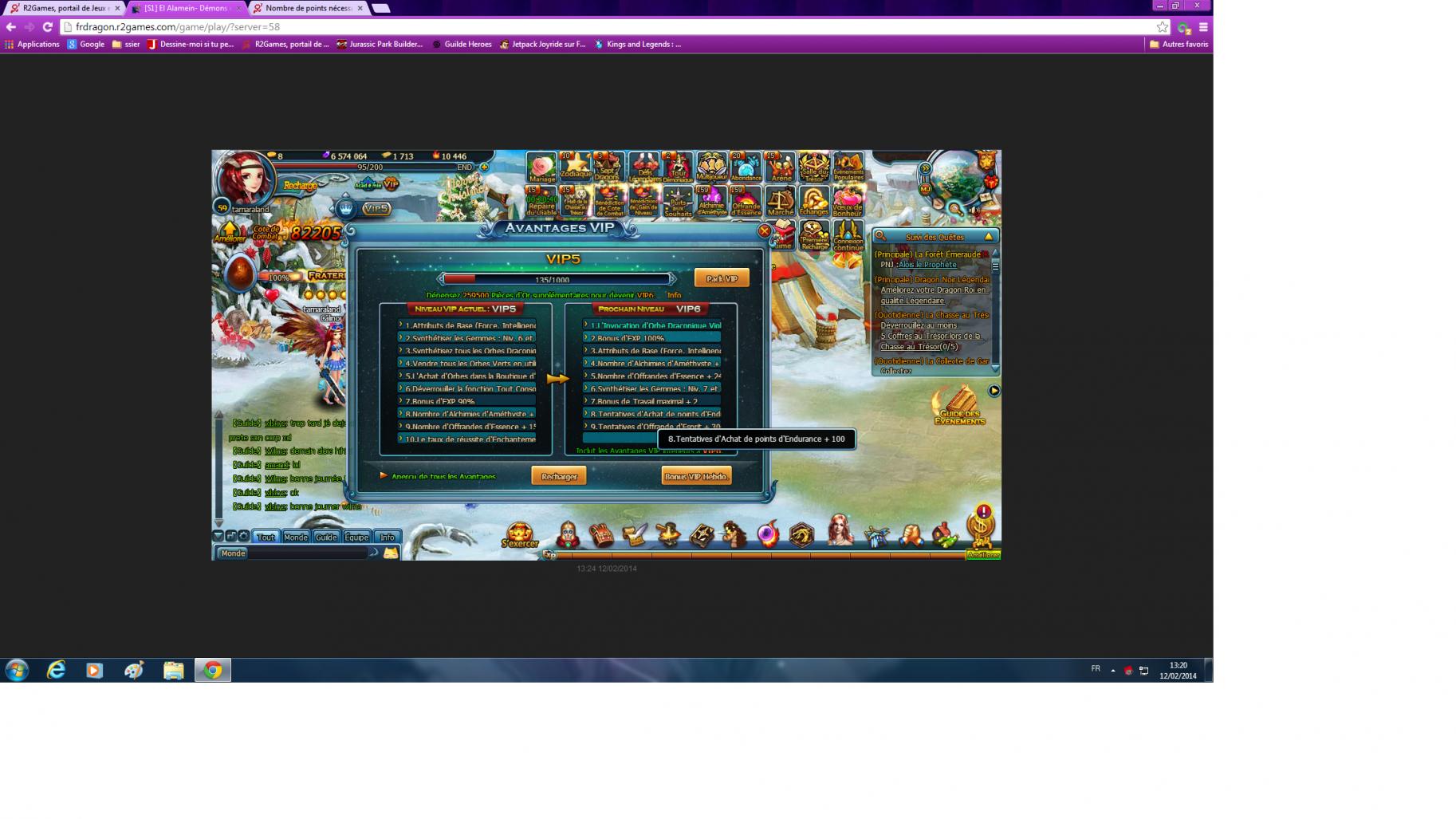Open the Zodiaque activity icon
Screen dimensions: 1456x819
point(575,167)
